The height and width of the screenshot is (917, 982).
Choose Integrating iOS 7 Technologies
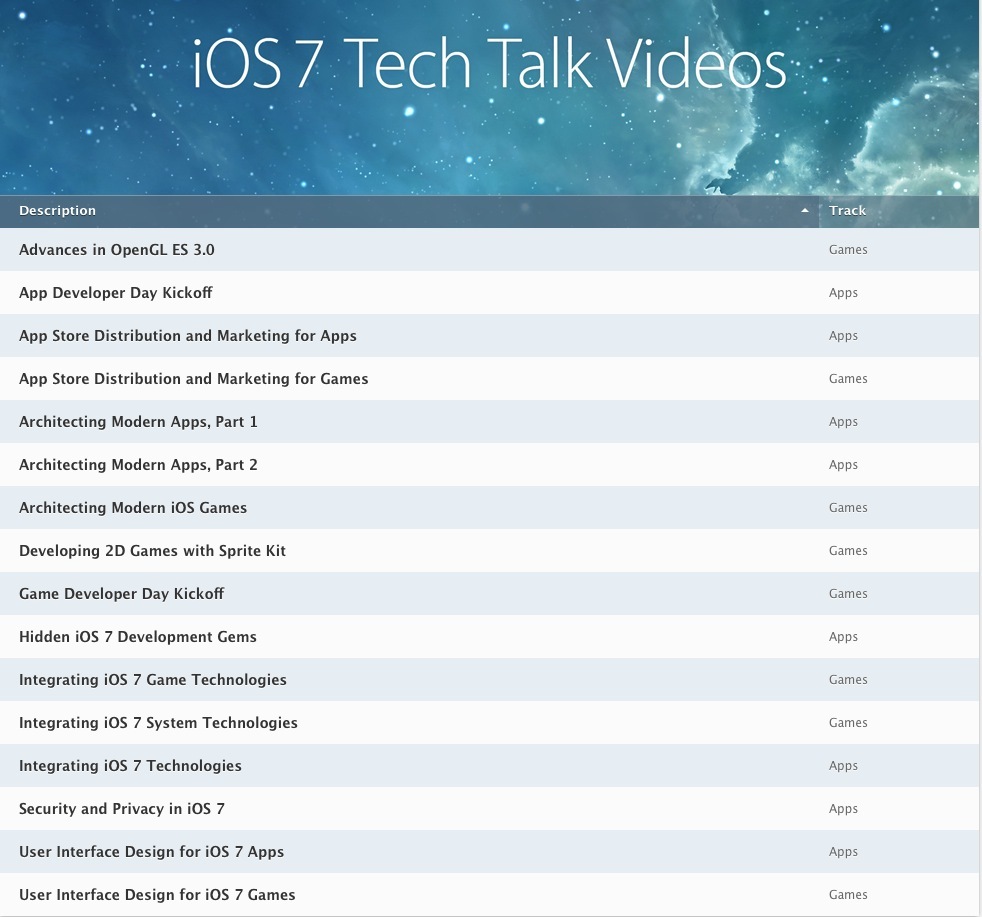click(x=130, y=766)
